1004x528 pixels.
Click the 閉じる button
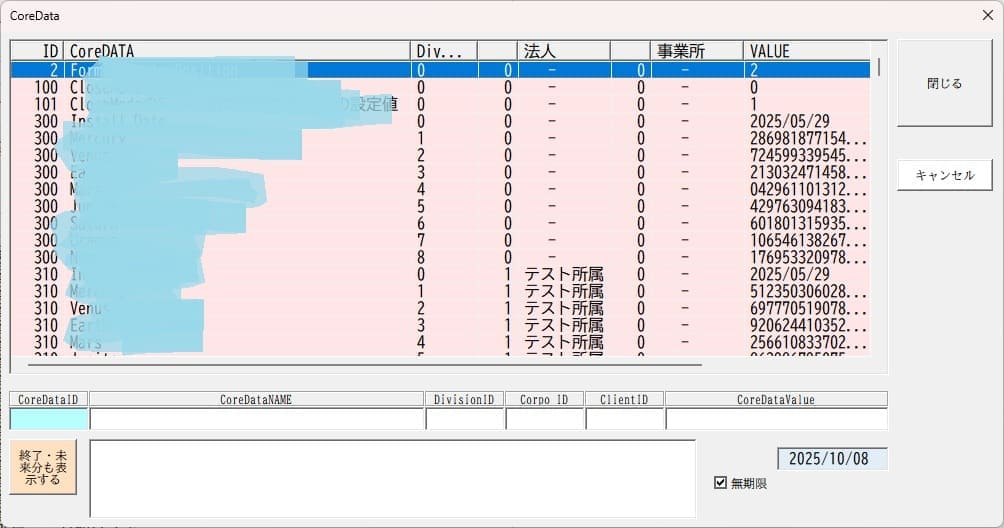pyautogui.click(x=944, y=84)
